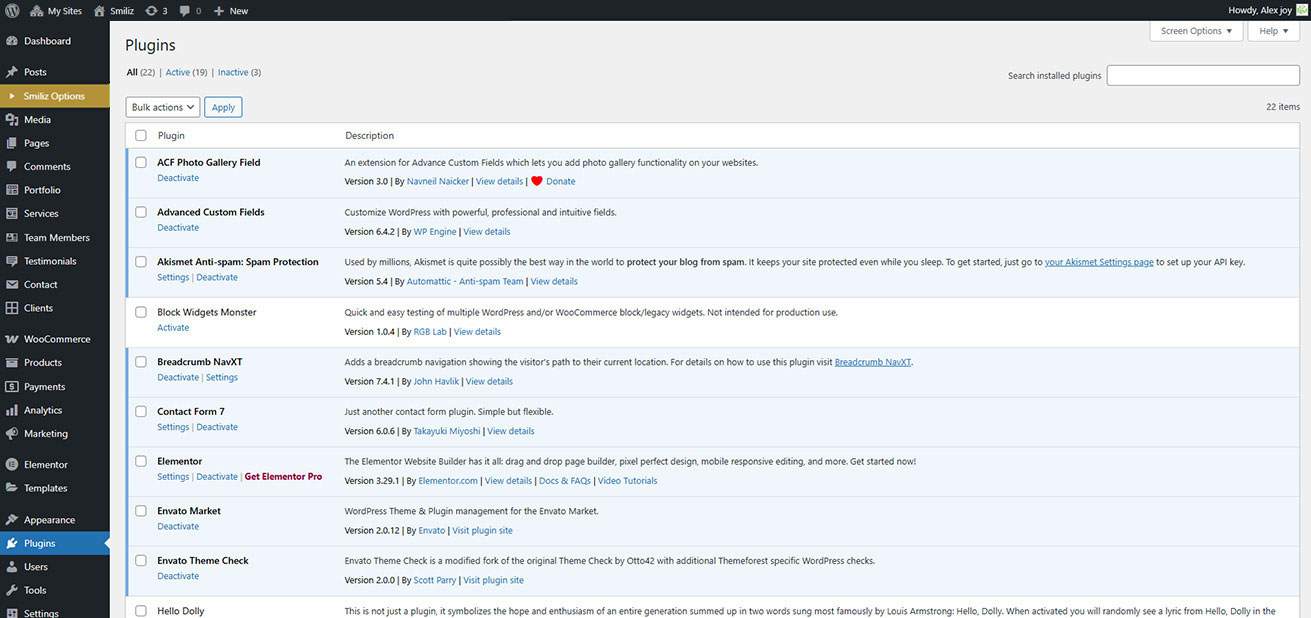The image size is (1311, 618).
Task: Open the updates icon showing 3
Action: [x=151, y=10]
